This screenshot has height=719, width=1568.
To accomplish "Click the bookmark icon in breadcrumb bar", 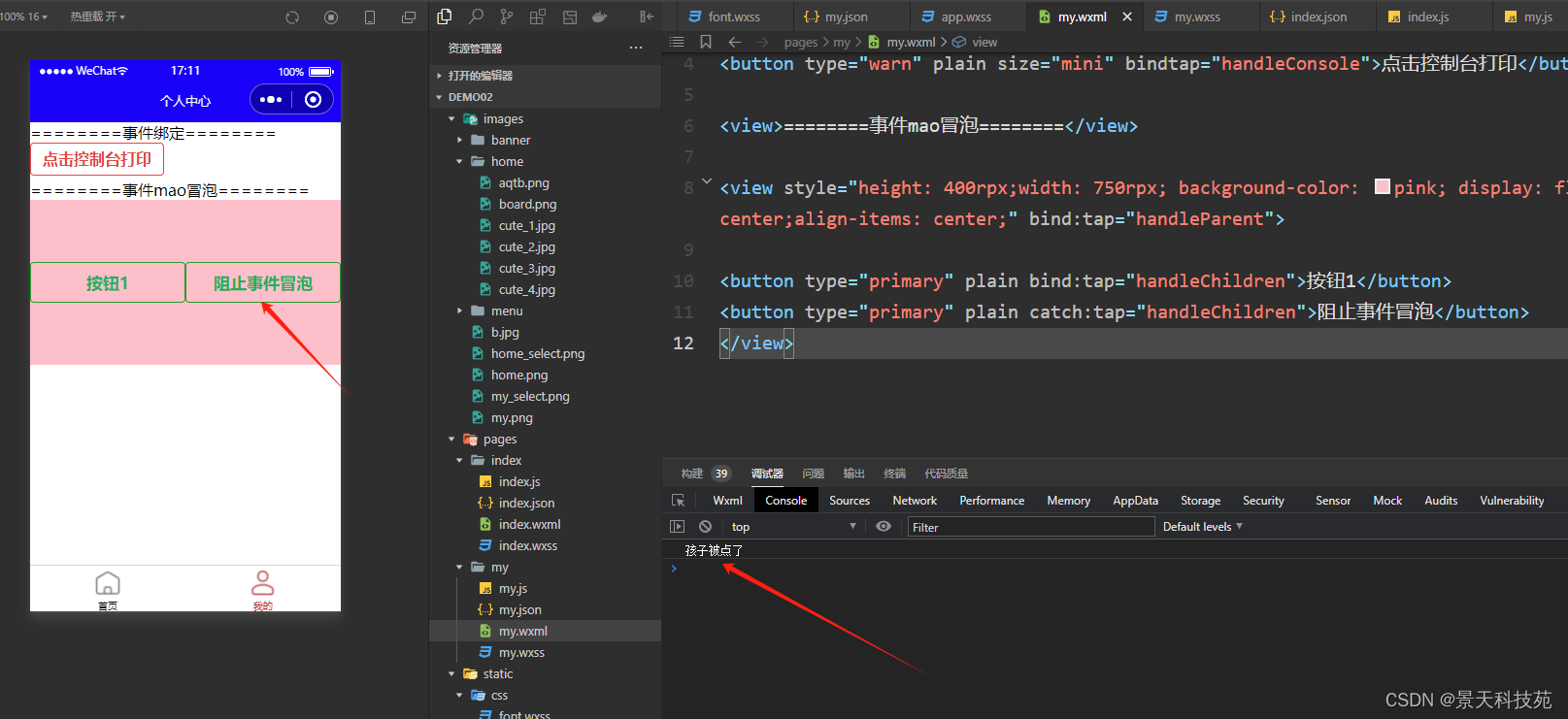I will coord(706,42).
